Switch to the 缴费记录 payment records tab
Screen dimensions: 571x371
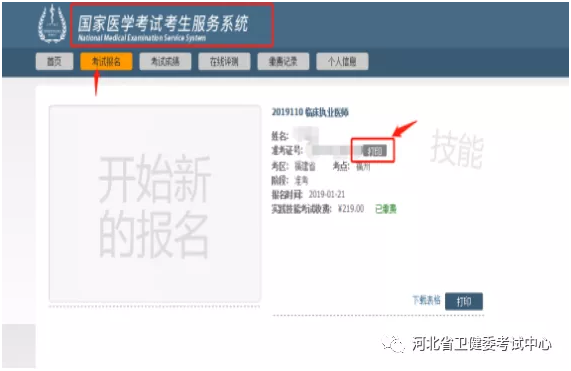click(x=283, y=61)
